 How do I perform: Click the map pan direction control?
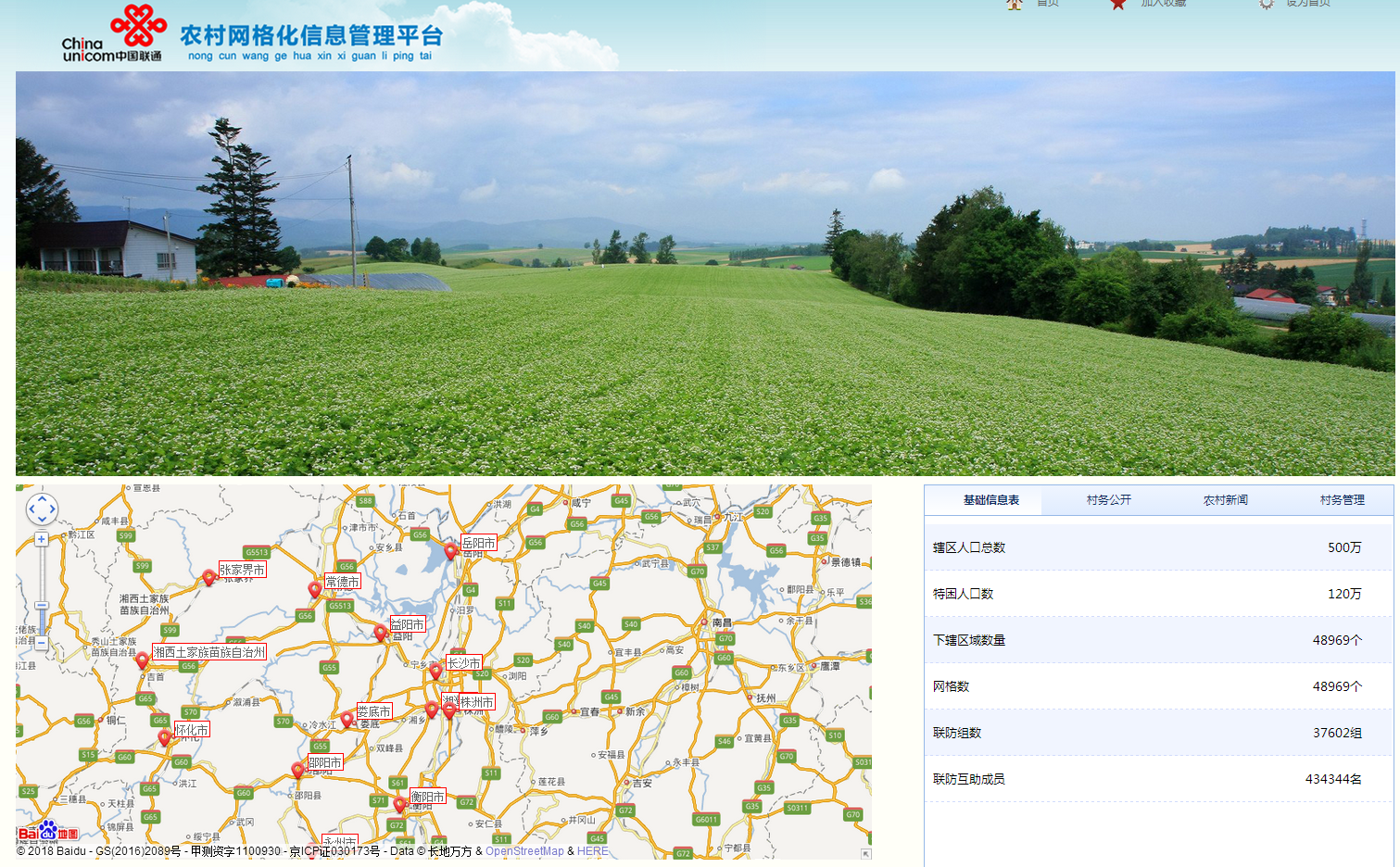click(42, 509)
